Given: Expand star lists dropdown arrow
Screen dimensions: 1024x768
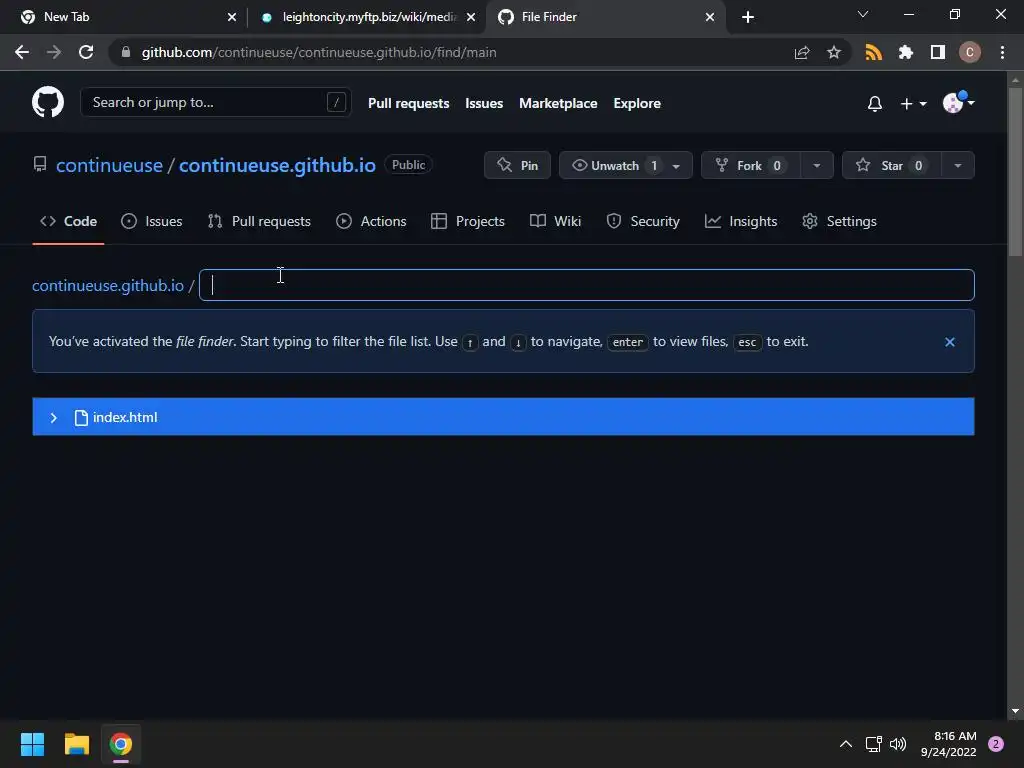Looking at the screenshot, I should tap(958, 165).
